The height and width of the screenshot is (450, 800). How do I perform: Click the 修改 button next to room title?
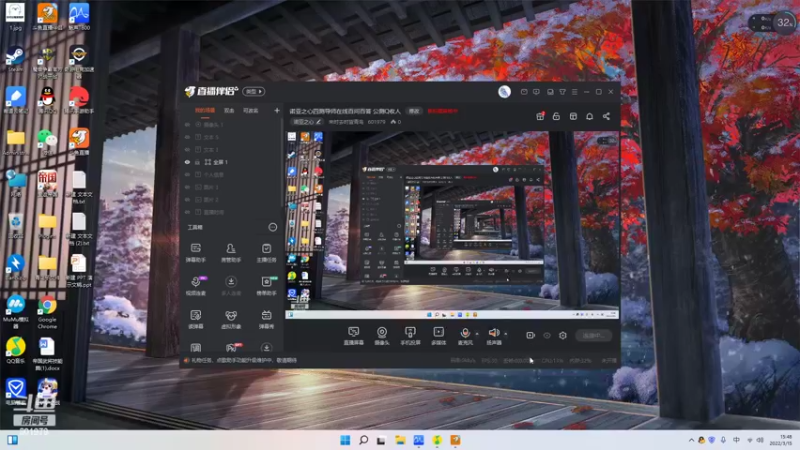tap(414, 111)
